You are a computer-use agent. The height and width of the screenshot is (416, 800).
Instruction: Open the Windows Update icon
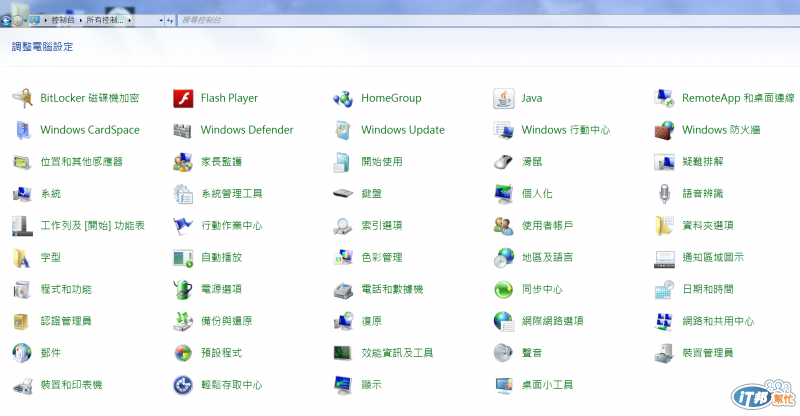(x=343, y=130)
